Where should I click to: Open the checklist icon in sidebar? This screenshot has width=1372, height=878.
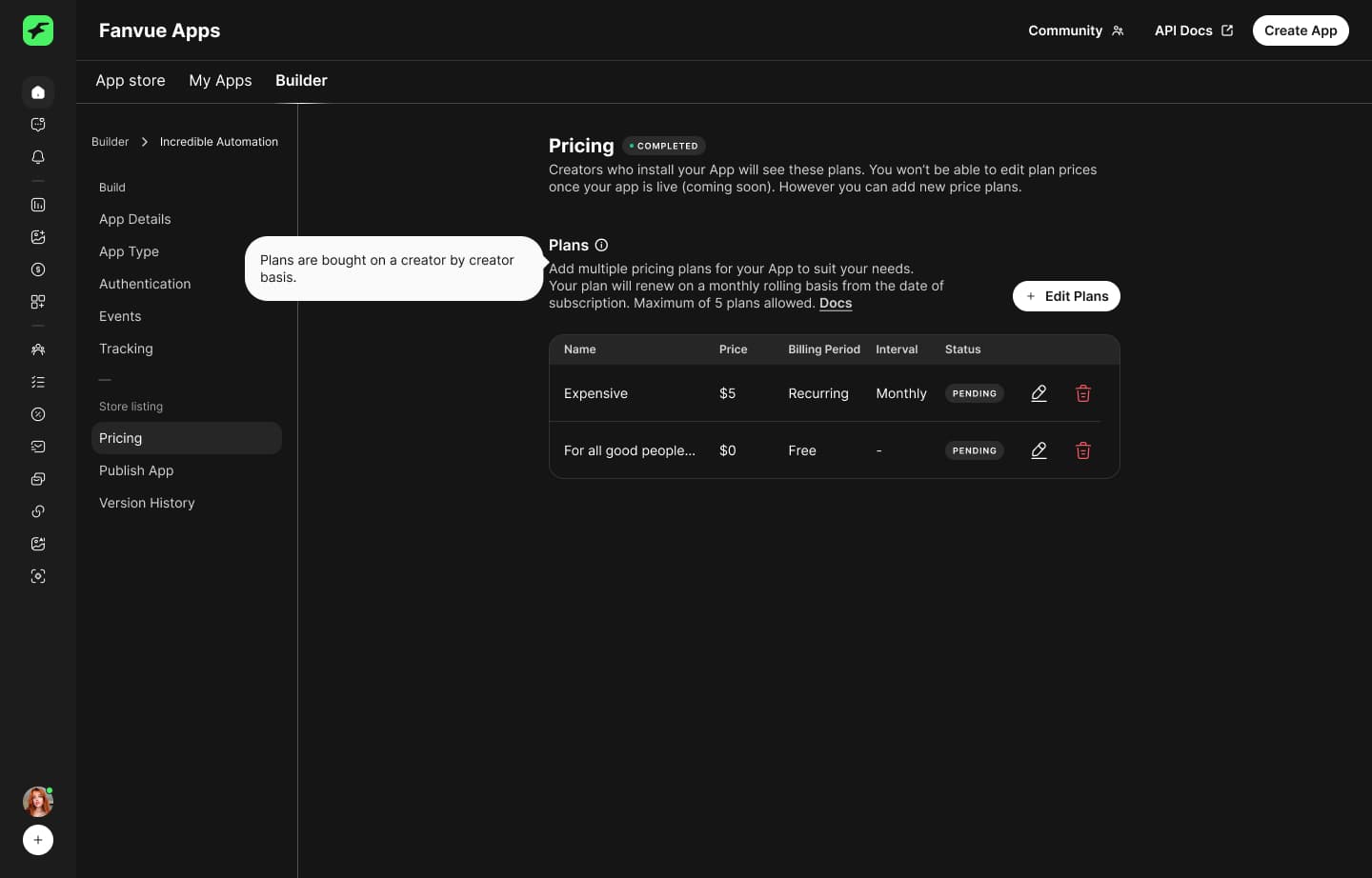click(38, 382)
